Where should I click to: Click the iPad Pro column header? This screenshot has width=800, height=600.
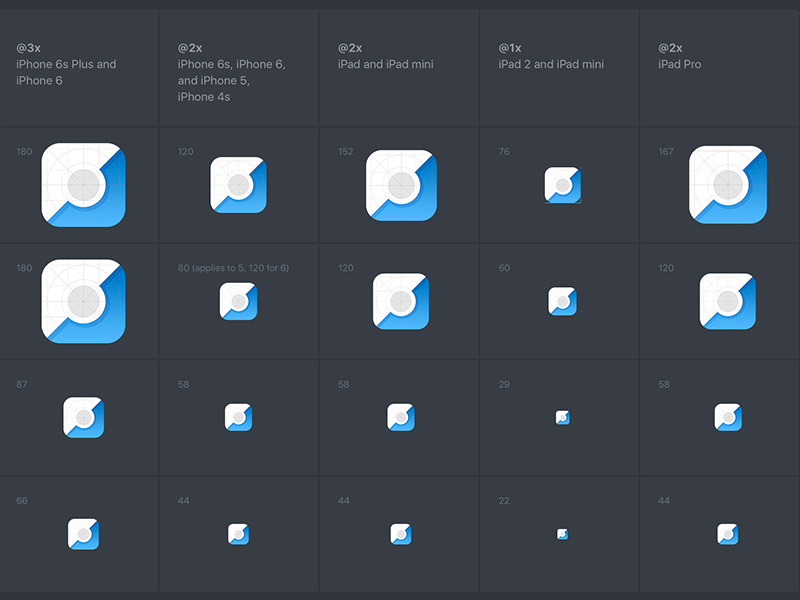pos(680,55)
